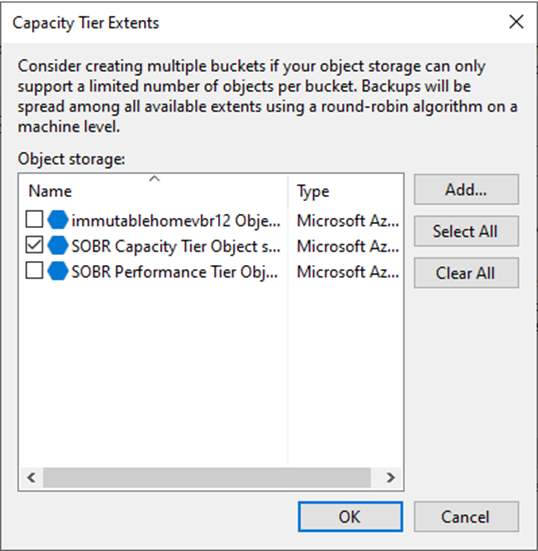Dismiss the dialog with Cancel

[x=466, y=517]
